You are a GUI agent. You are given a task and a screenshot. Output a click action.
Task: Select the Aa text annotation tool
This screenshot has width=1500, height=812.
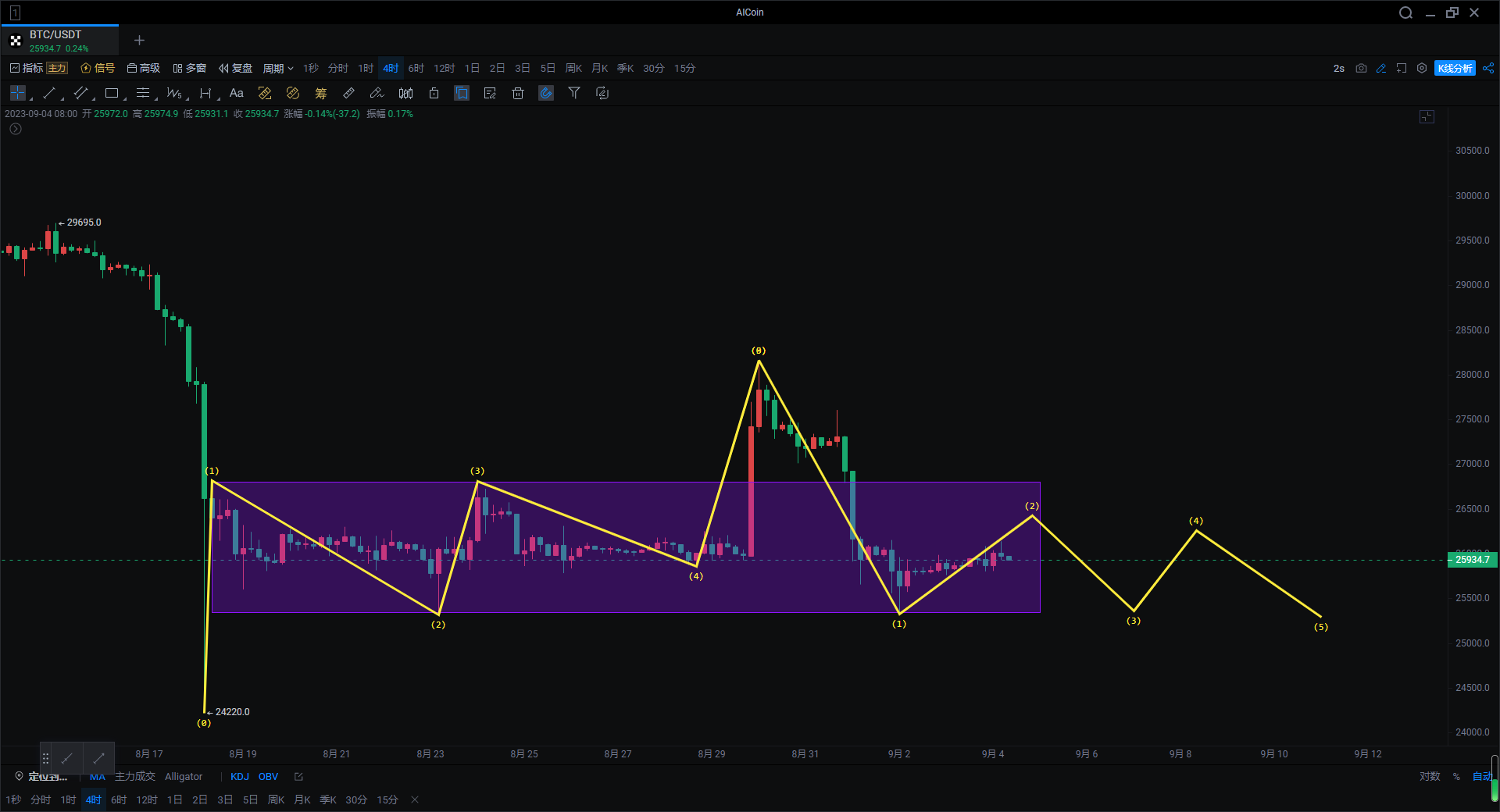point(236,93)
